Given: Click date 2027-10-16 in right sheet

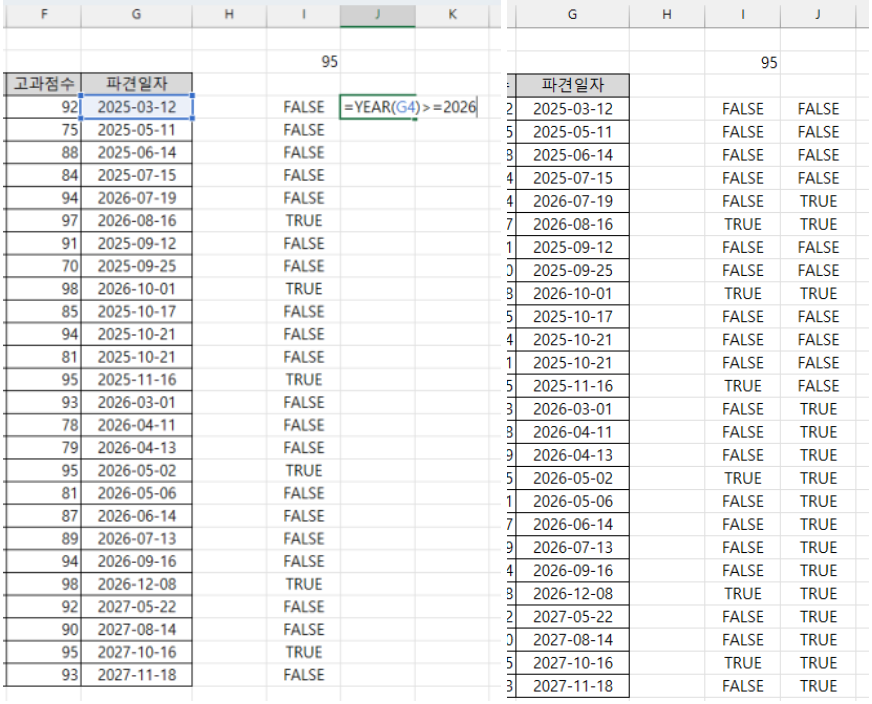Looking at the screenshot, I should 573,662.
